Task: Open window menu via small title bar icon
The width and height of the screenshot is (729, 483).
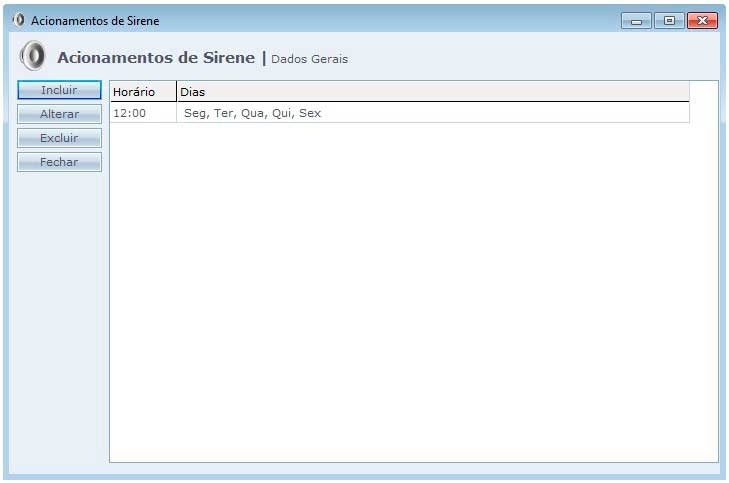Action: click(x=18, y=20)
